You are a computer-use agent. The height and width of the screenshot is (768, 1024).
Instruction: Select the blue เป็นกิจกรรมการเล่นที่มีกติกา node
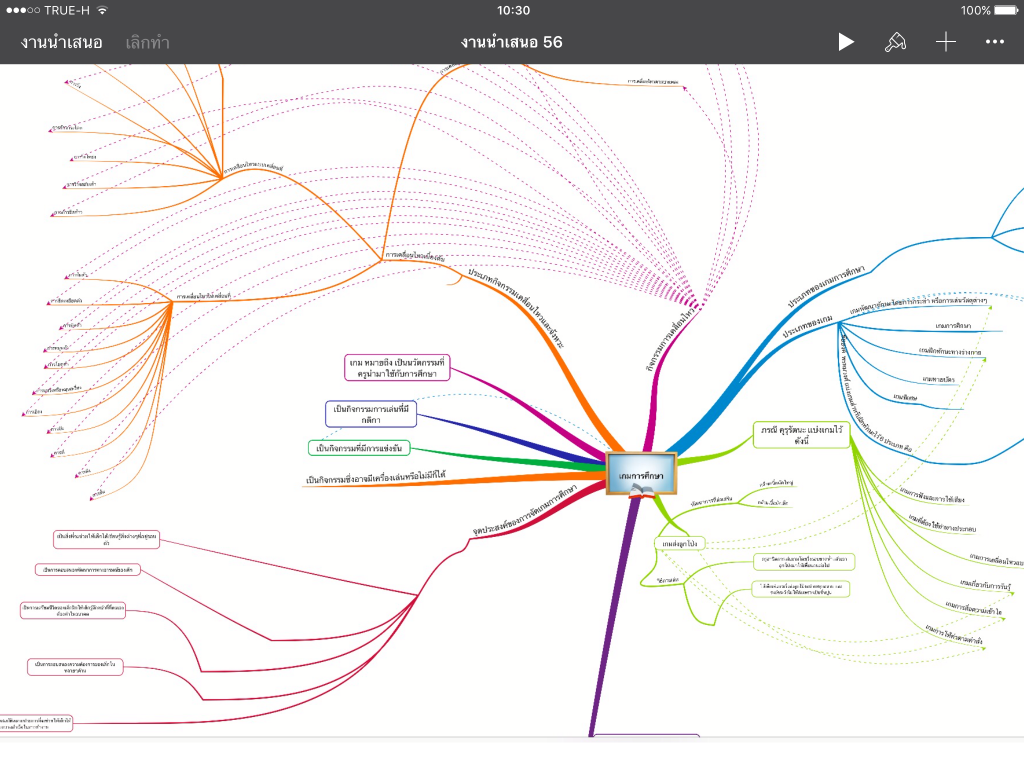(x=371, y=414)
